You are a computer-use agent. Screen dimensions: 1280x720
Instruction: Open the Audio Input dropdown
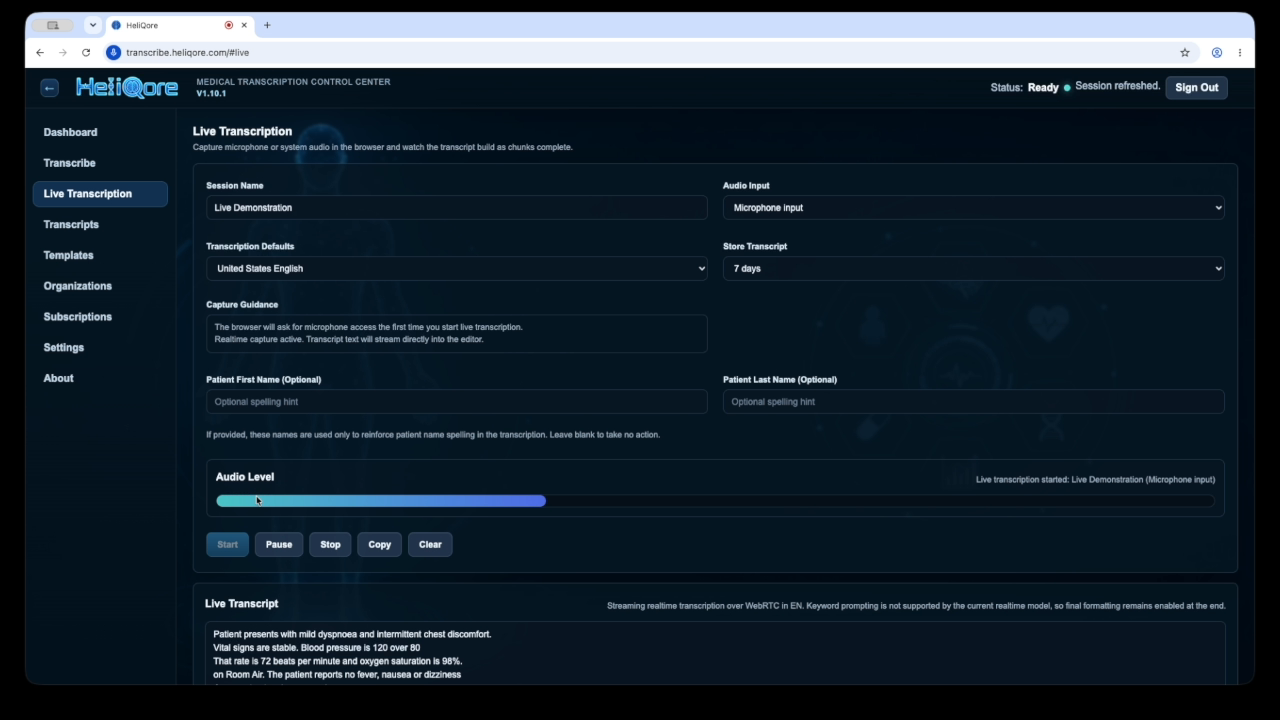pos(973,208)
